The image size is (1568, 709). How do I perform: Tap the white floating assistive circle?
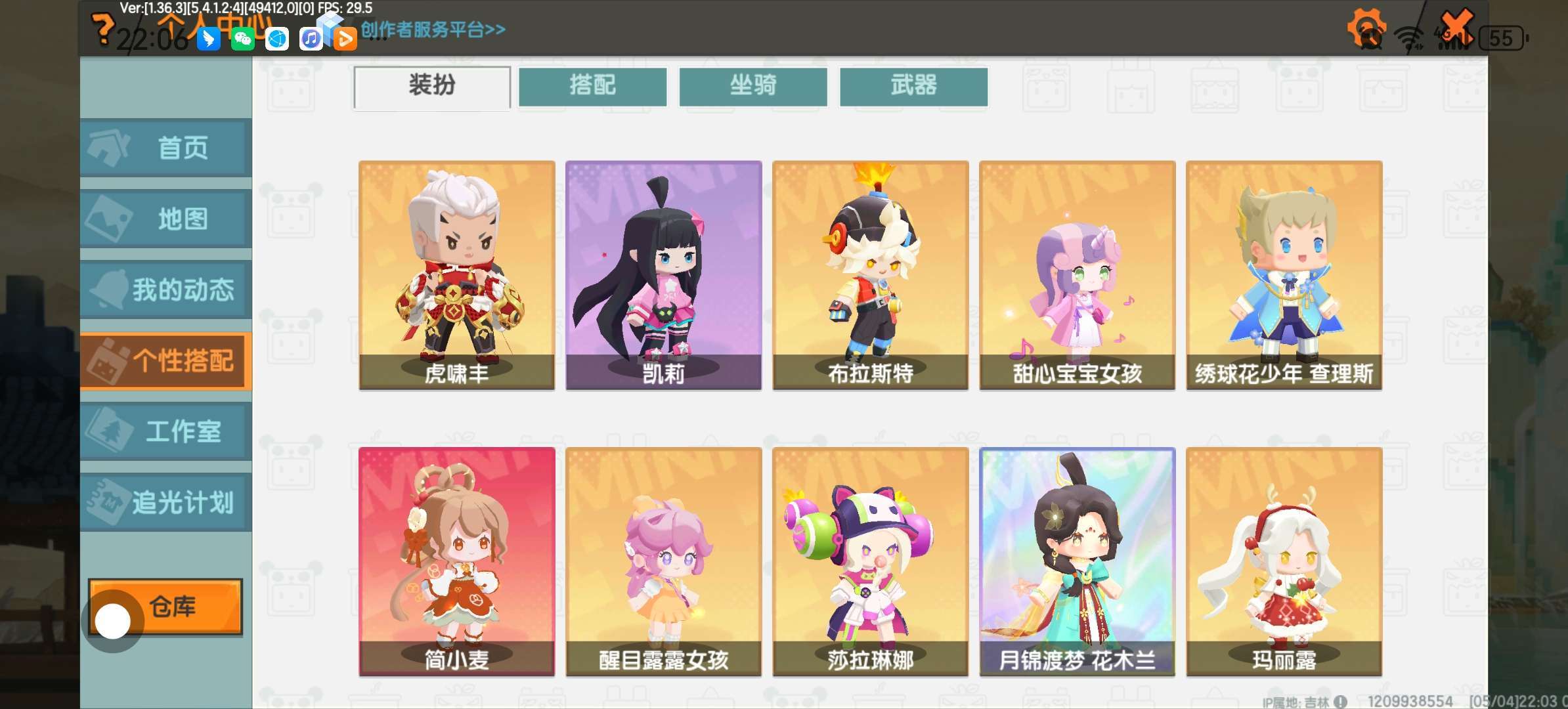pyautogui.click(x=113, y=621)
